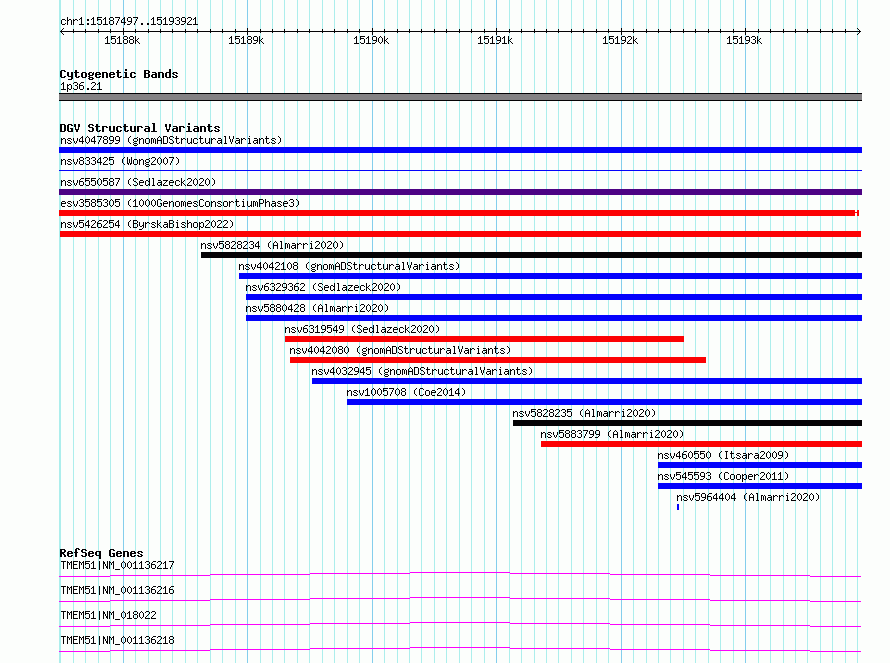
Task: Click the gray 1p36.21 cytogenetic band bar
Action: tap(460, 97)
